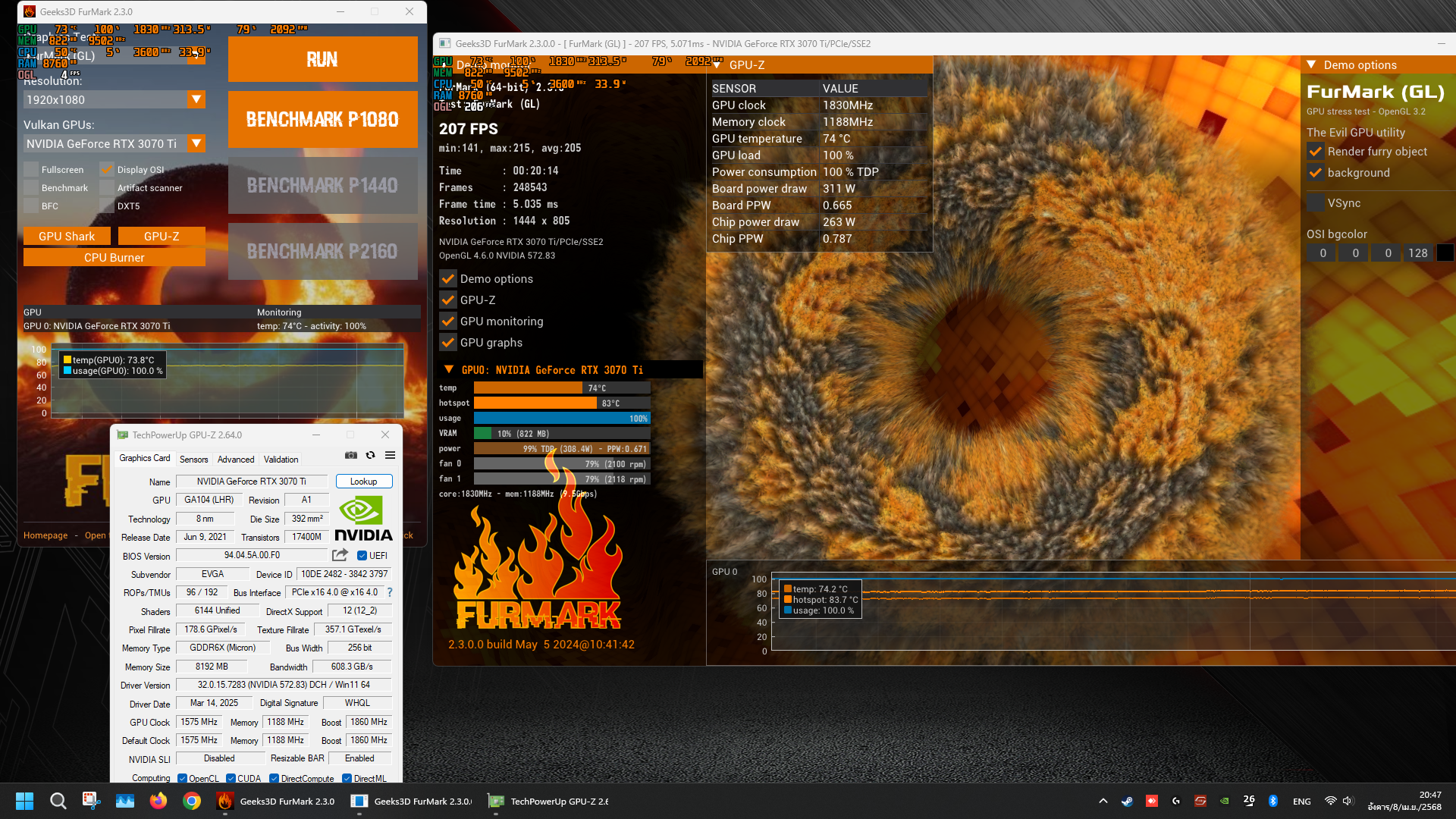Image resolution: width=1456 pixels, height=819 pixels.
Task: Open the Photos taskbar icon
Action: coord(124,801)
